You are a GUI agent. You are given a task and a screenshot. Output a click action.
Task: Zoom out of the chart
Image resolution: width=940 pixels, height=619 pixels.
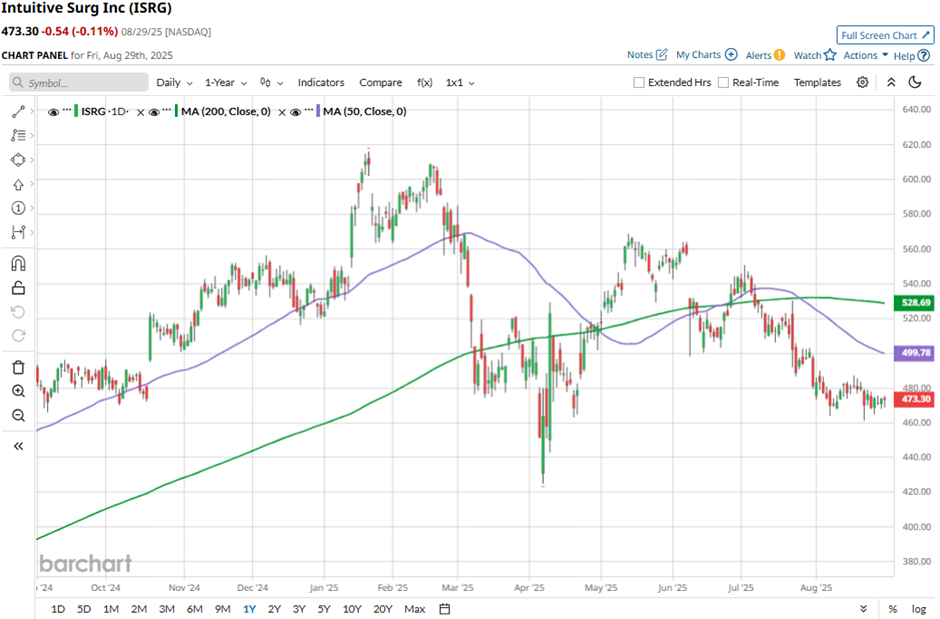(18, 415)
